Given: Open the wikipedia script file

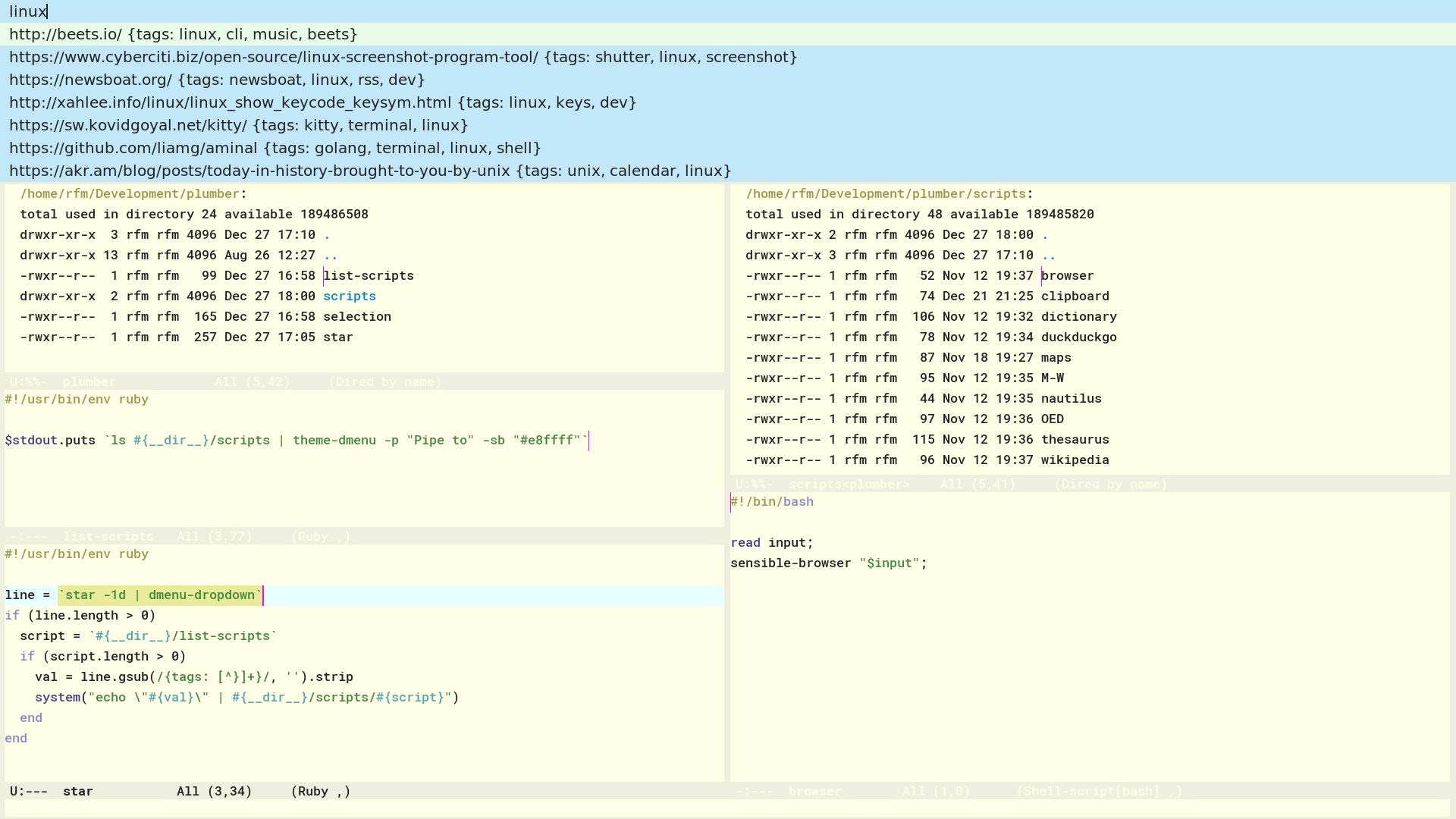Looking at the screenshot, I should click(1075, 460).
